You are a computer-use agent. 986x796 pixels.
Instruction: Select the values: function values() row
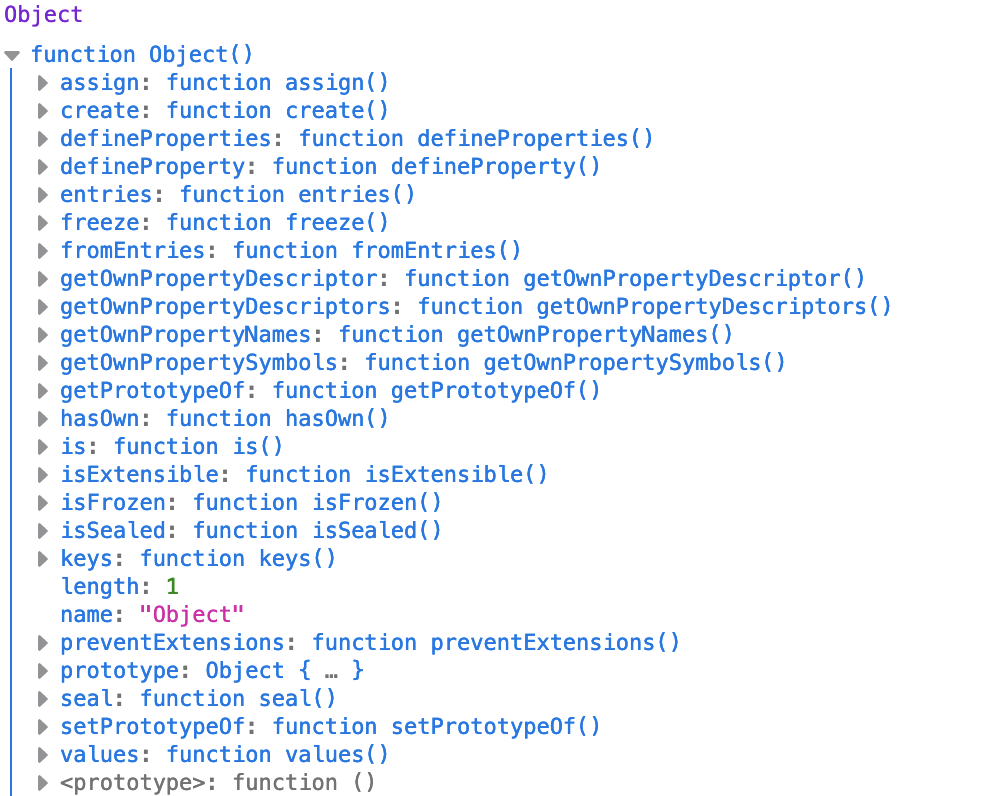click(x=224, y=755)
